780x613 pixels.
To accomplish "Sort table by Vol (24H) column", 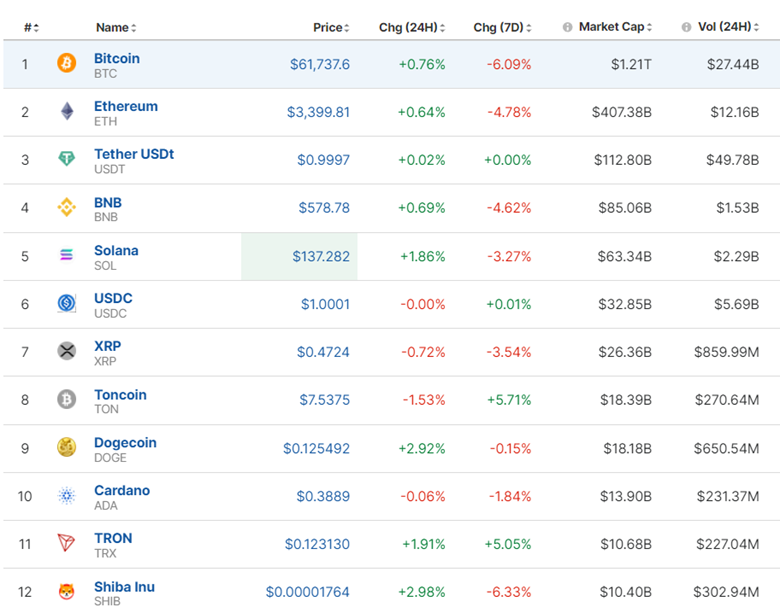I will 729,27.
